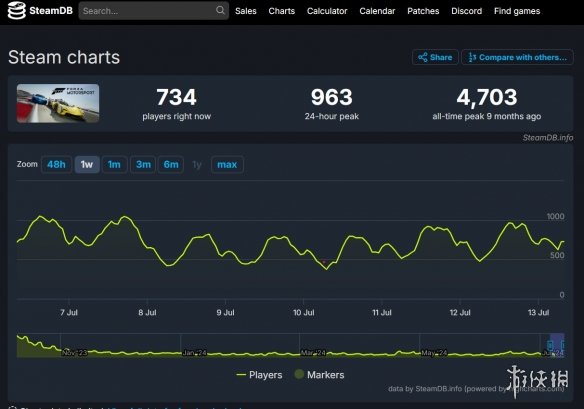Set chart zoom to 1m
This screenshot has height=409, width=584.
click(114, 164)
